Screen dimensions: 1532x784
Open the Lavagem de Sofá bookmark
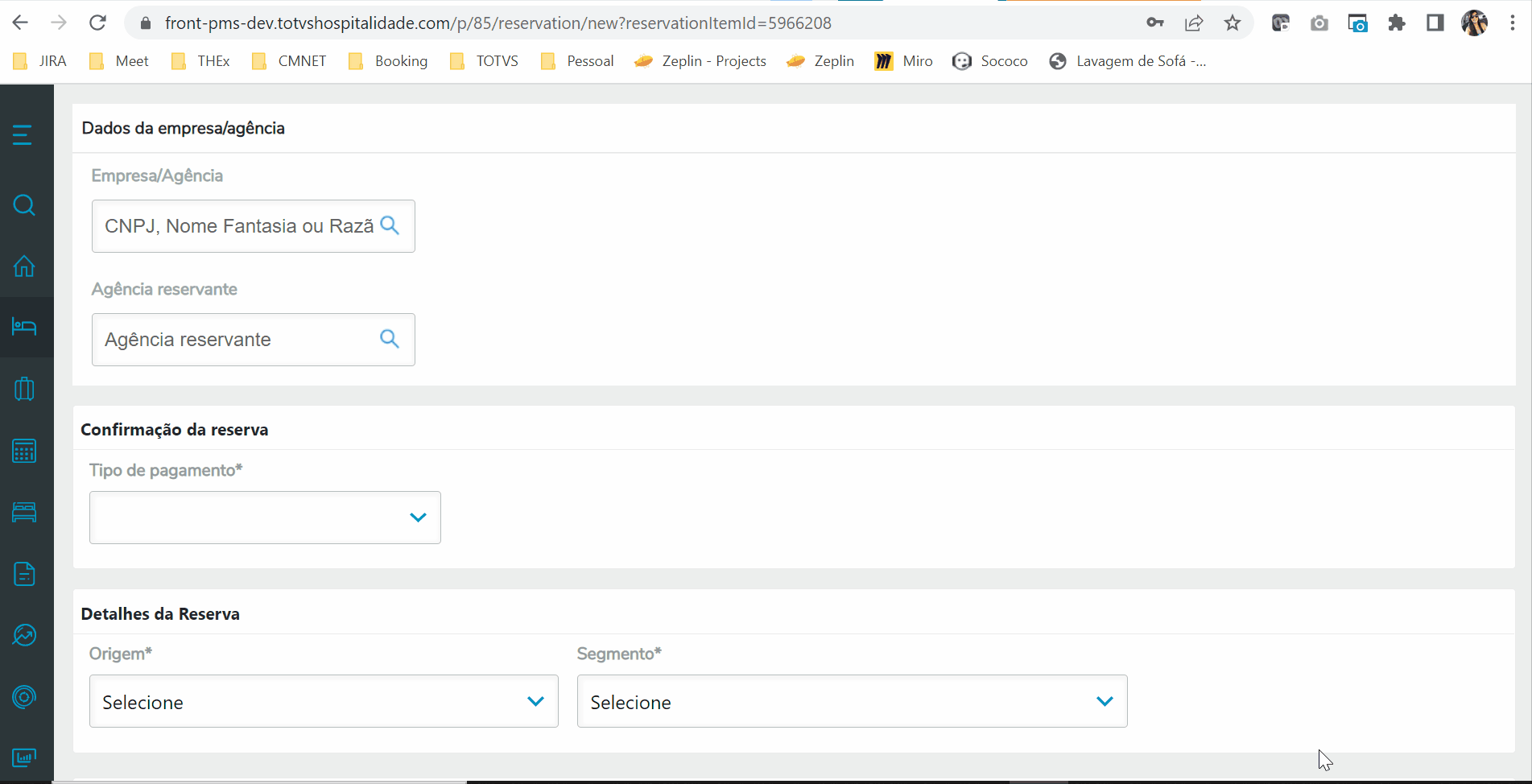[x=1127, y=61]
